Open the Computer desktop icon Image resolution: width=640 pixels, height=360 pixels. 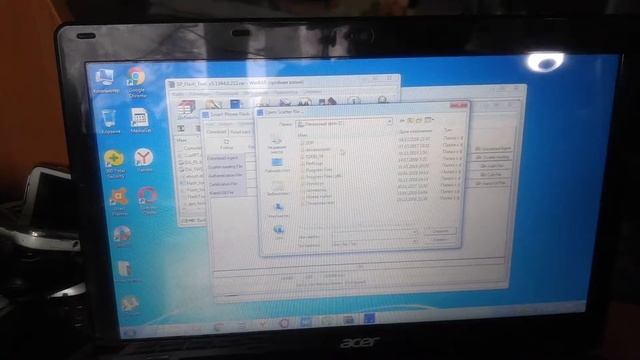(105, 81)
